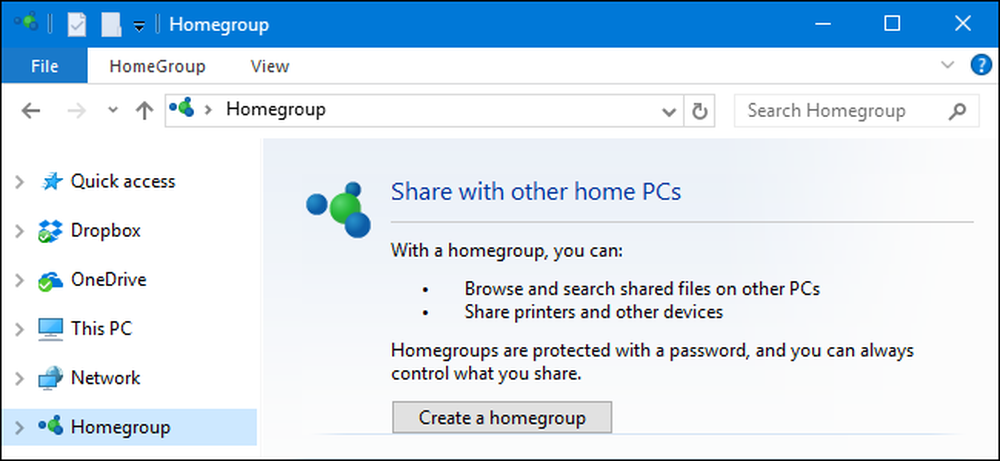1000x461 pixels.
Task: Go back with the left arrow
Action: click(31, 111)
